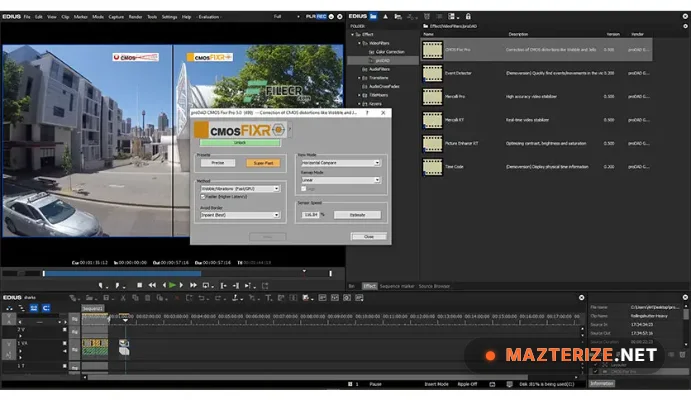Screen dimensions: 691x400
Task: Toggle the lock box on track 1 T
Action: tap(65, 366)
